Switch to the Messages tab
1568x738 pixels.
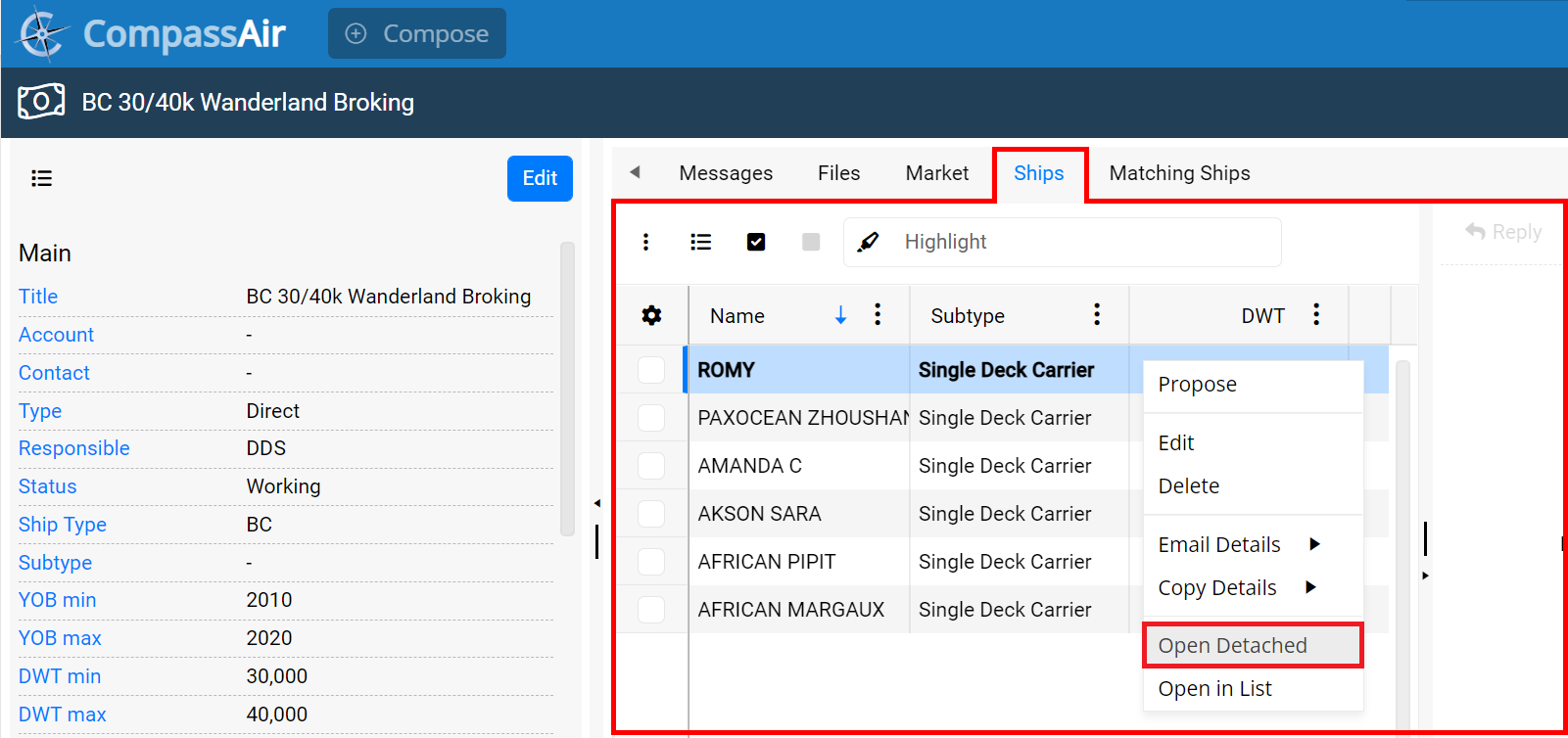point(726,173)
